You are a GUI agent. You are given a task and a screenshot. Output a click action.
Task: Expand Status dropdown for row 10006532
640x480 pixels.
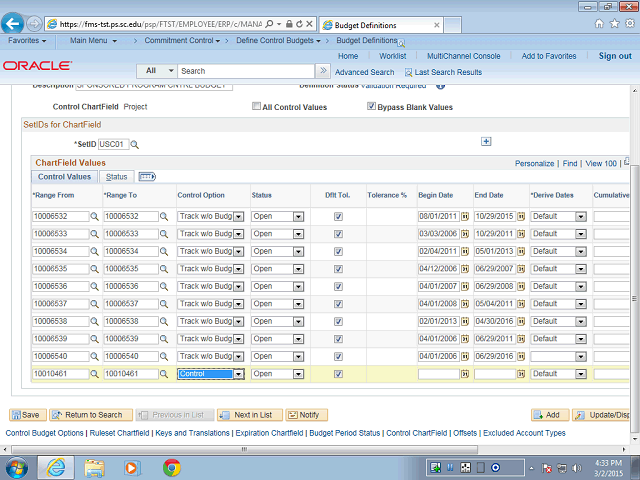point(293,217)
